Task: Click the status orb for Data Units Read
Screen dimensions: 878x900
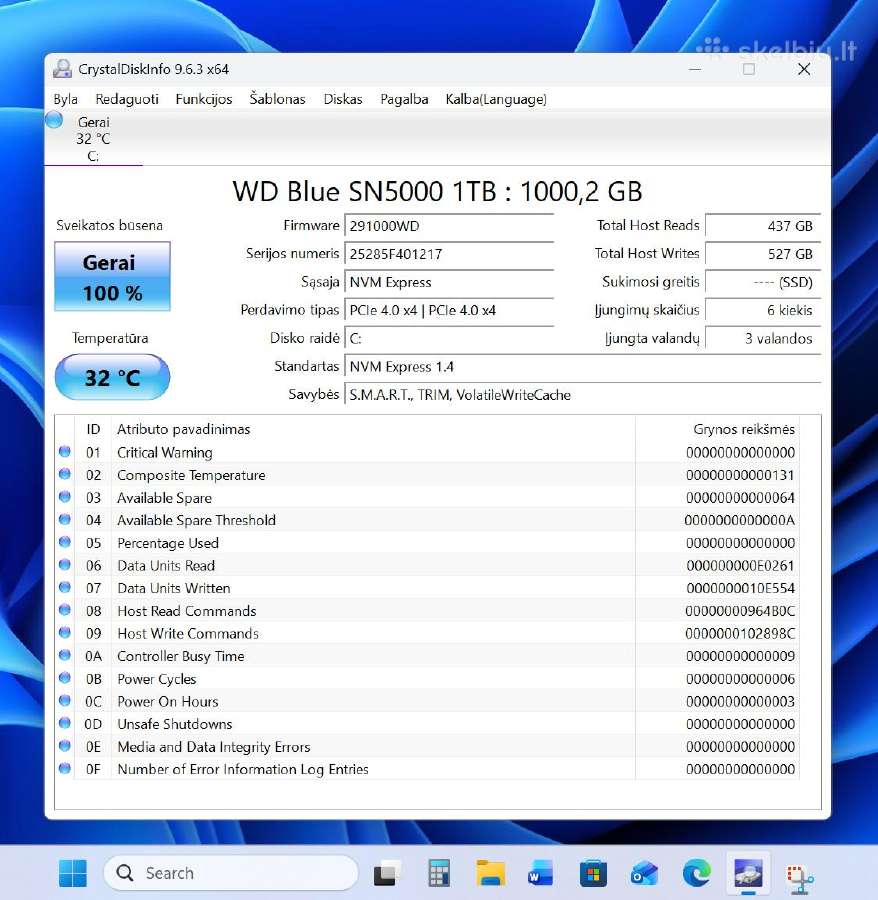Action: pos(65,565)
